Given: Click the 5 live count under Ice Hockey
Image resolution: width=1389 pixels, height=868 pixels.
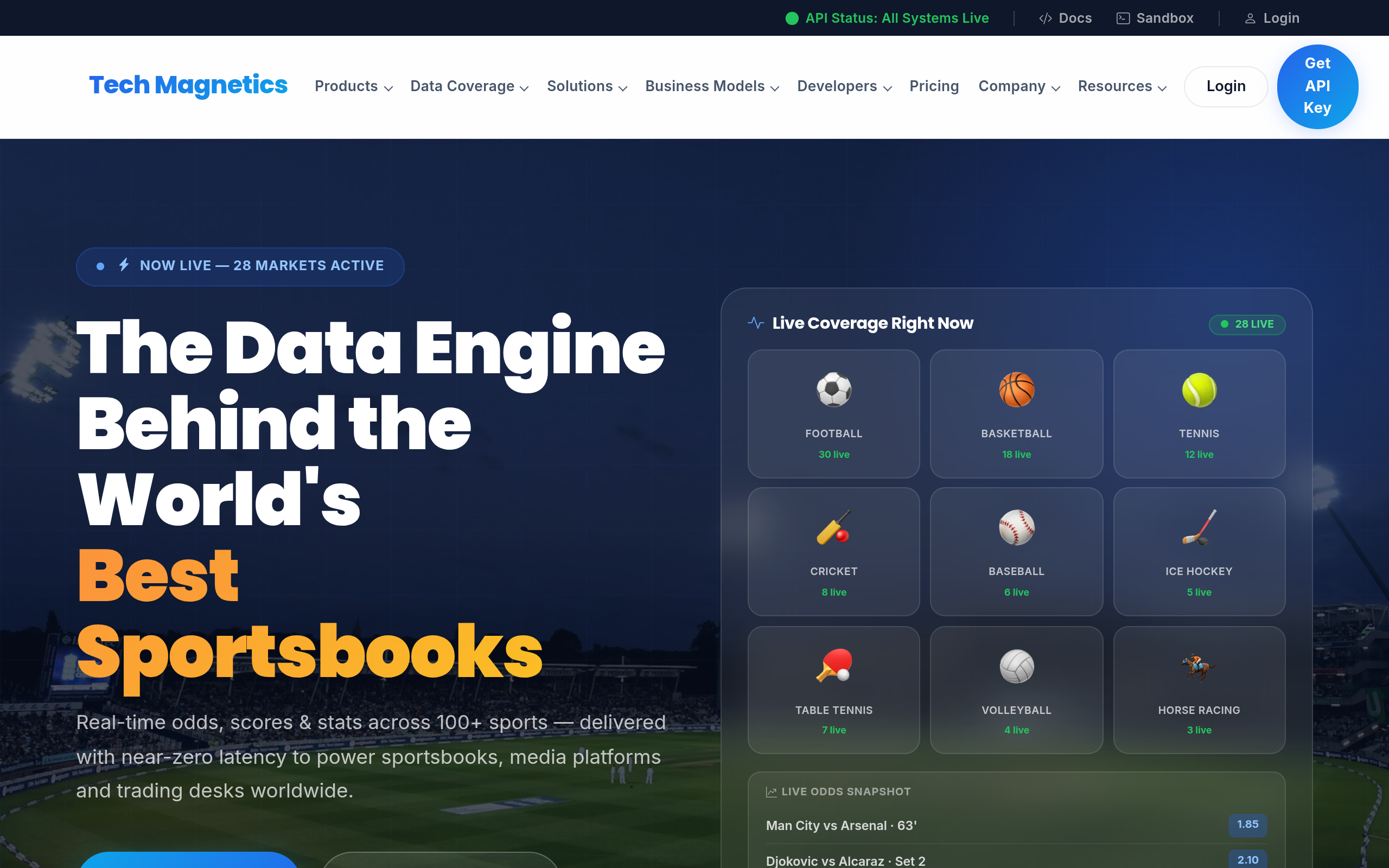Looking at the screenshot, I should tap(1199, 592).
